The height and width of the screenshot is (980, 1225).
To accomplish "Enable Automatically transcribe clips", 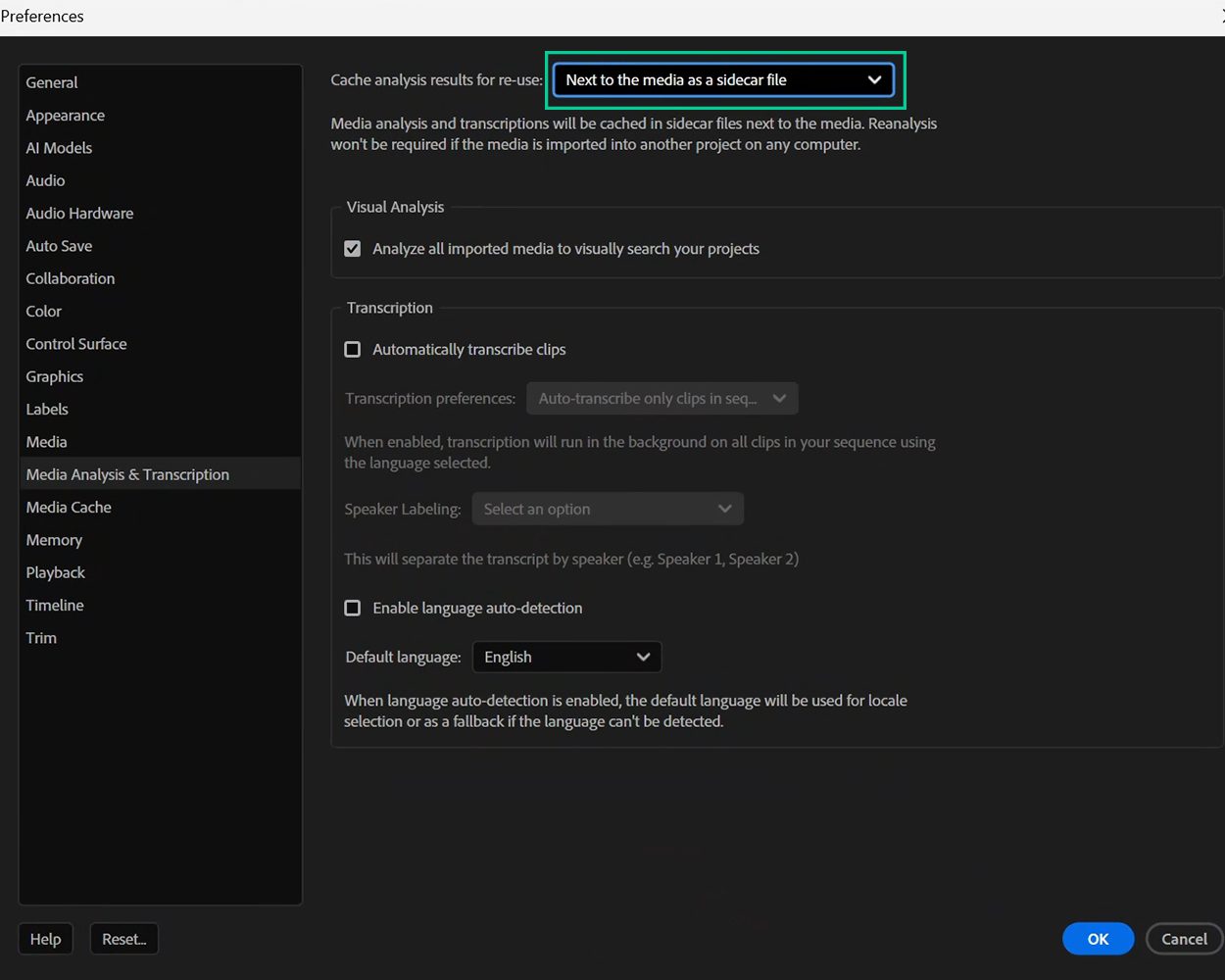I will pyautogui.click(x=352, y=349).
